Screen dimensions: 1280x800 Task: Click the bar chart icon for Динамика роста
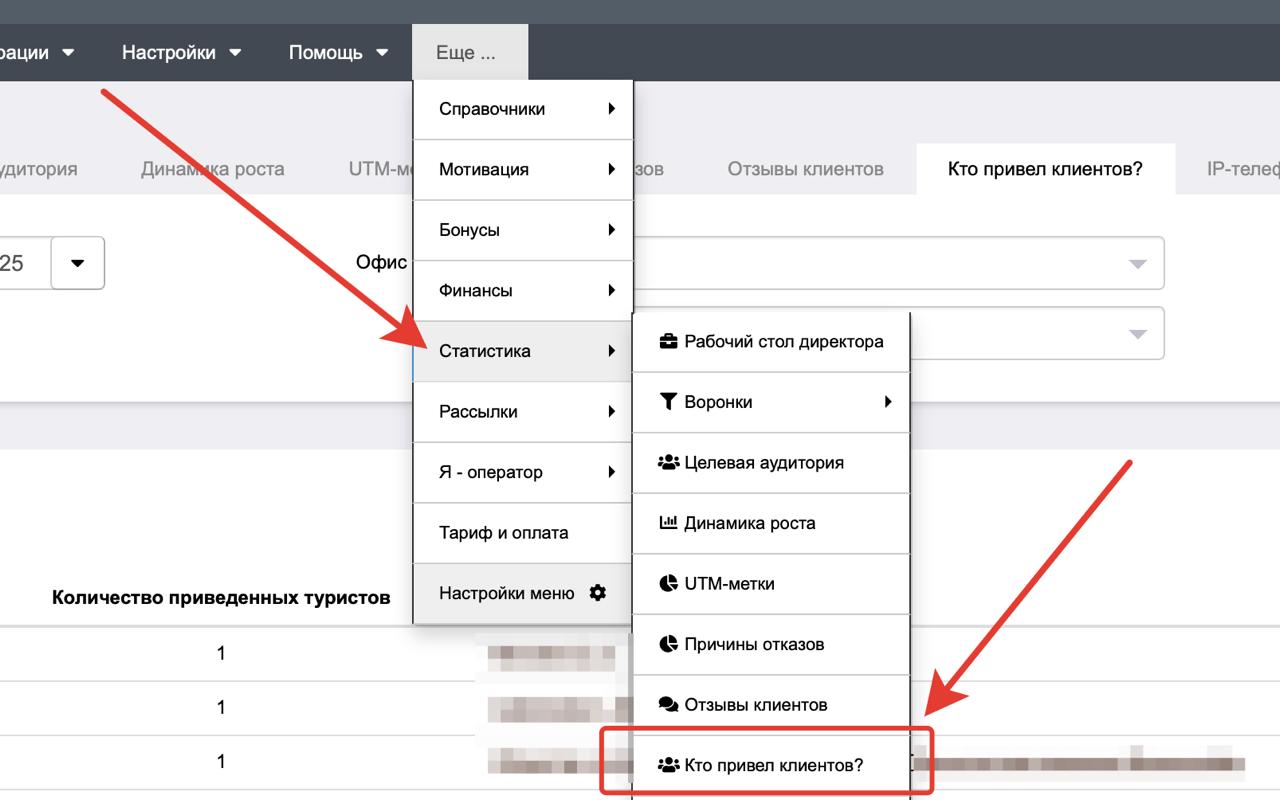point(668,523)
